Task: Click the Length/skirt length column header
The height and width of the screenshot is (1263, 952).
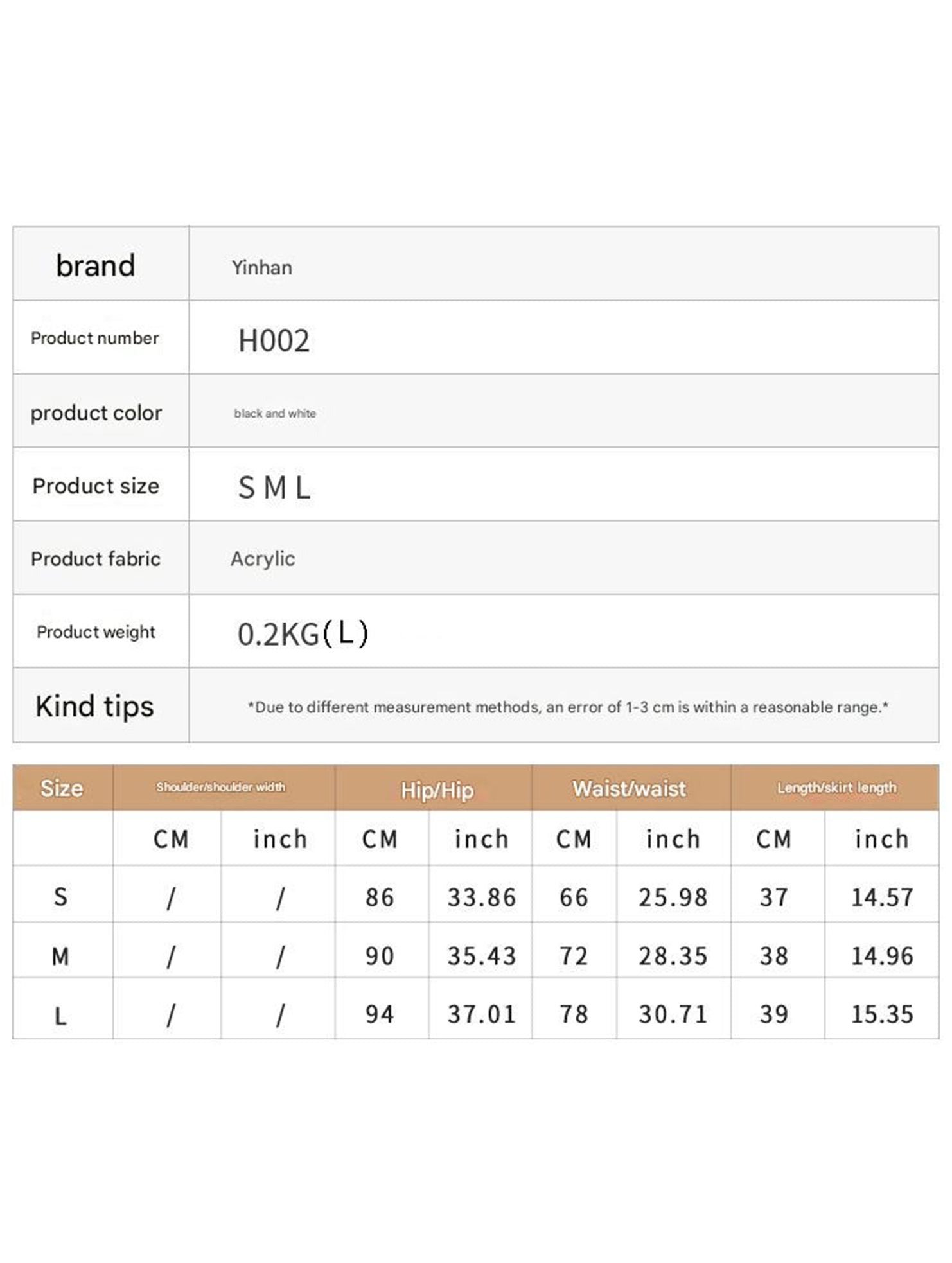Action: coord(836,788)
